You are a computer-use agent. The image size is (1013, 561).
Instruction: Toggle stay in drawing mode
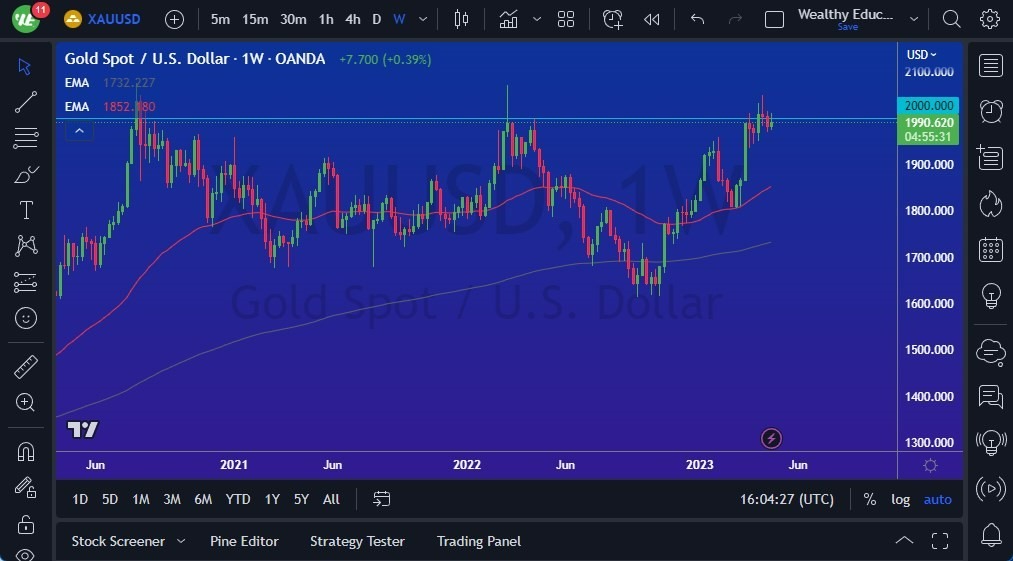pyautogui.click(x=25, y=487)
